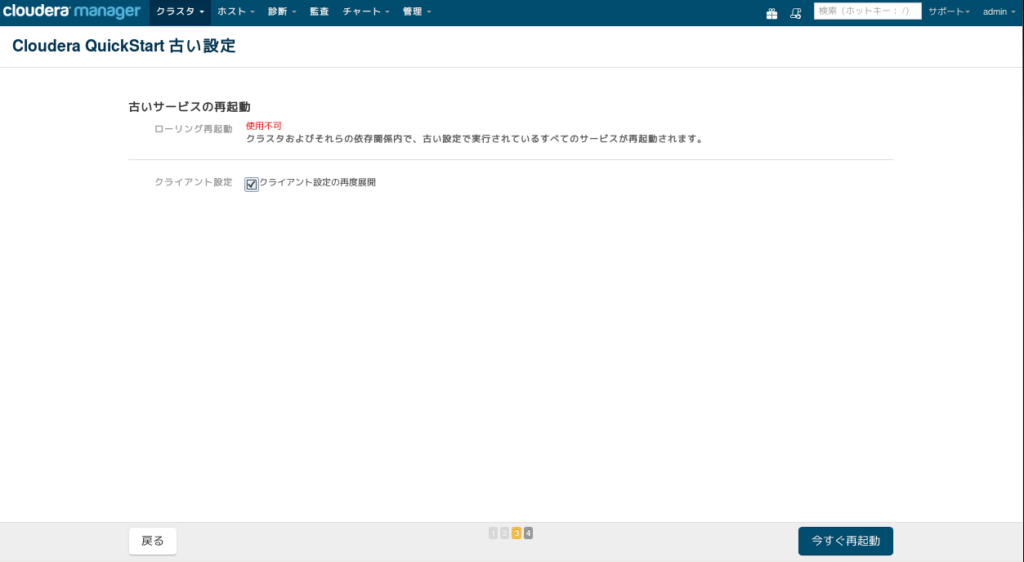Expand the 管理 menu
The image size is (1024, 562).
click(x=417, y=12)
